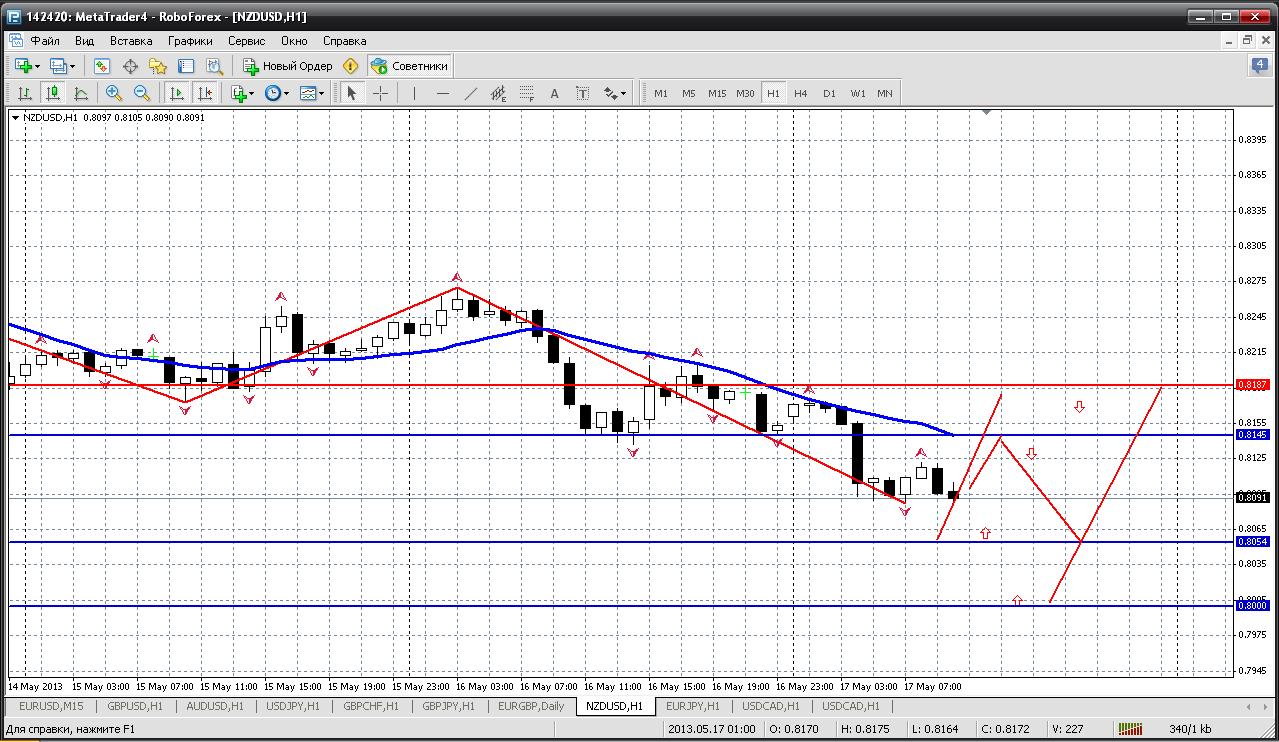
Task: Click the chart shift triangle marker at top
Action: pyautogui.click(x=987, y=113)
